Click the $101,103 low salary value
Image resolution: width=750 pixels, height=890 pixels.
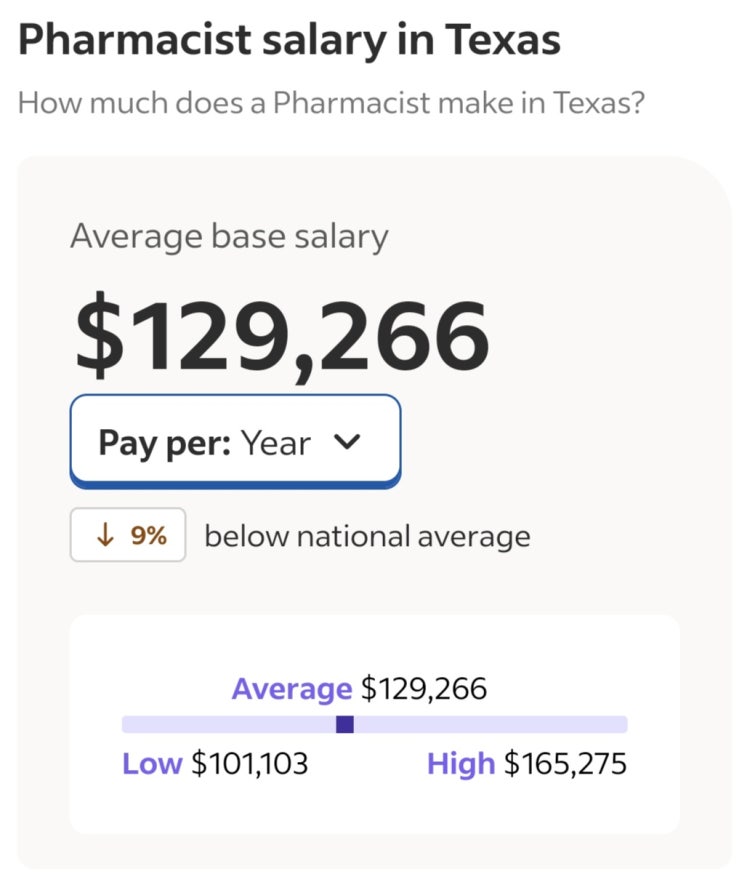point(250,764)
